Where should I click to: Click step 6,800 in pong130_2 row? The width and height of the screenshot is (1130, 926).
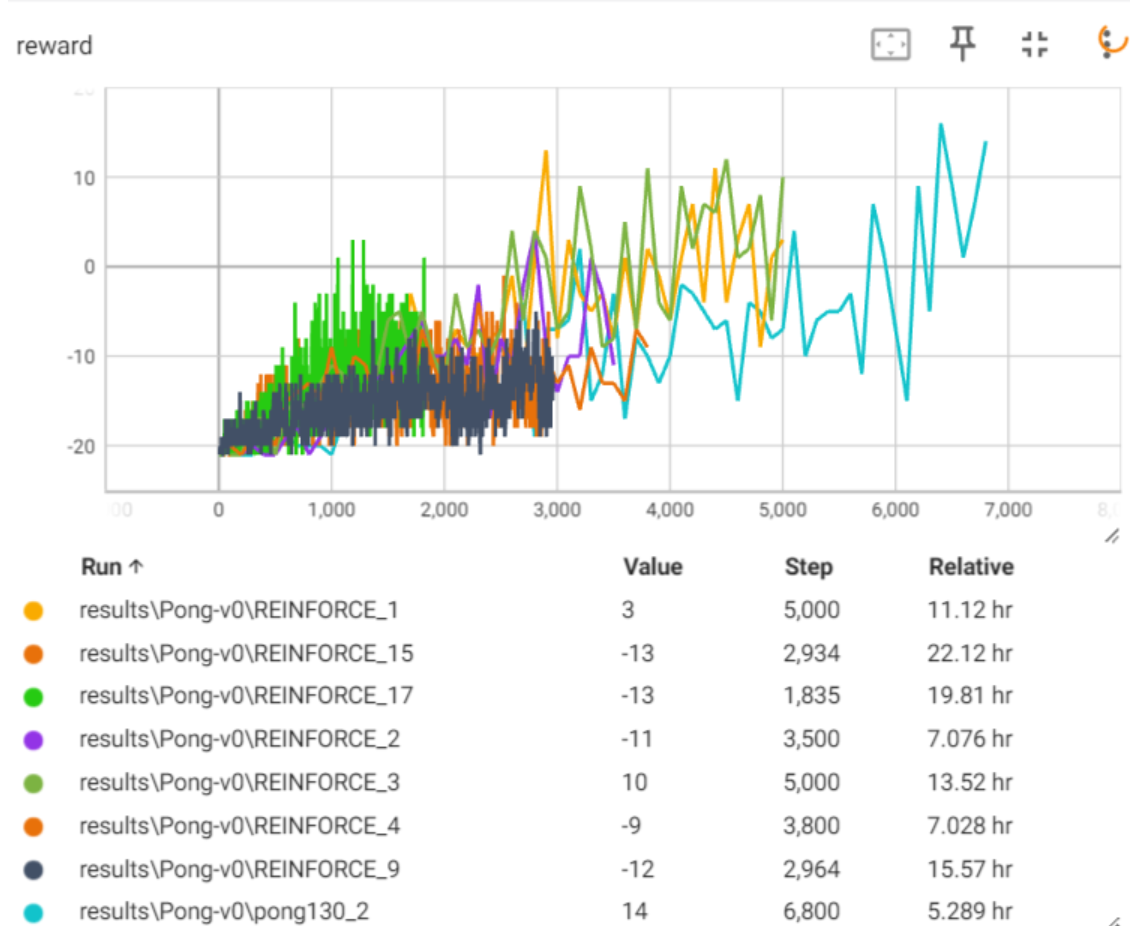coord(811,912)
